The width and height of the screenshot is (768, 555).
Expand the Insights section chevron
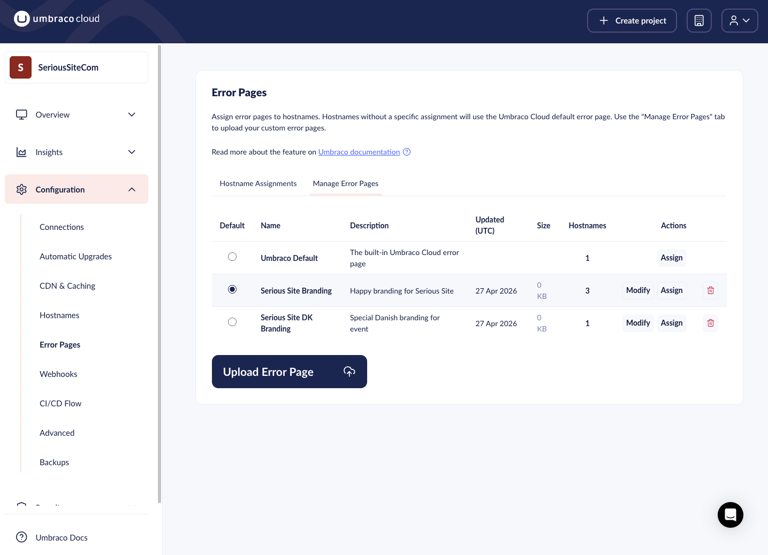click(x=132, y=152)
